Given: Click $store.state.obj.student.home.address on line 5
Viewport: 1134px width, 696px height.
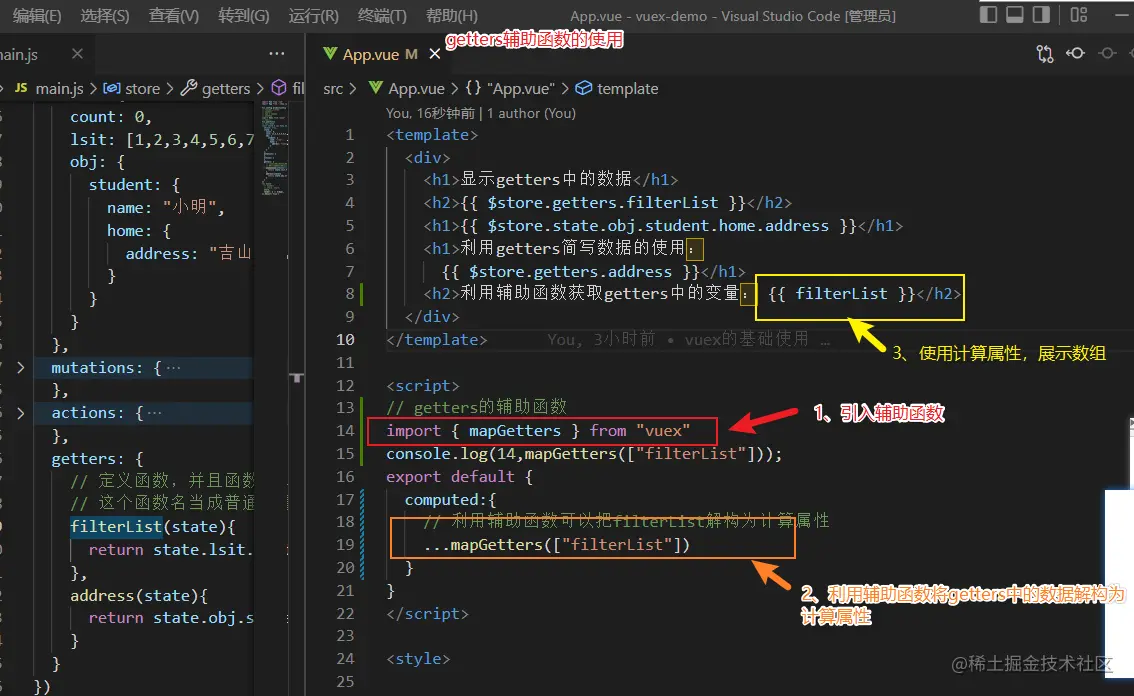Looking at the screenshot, I should pos(658,226).
